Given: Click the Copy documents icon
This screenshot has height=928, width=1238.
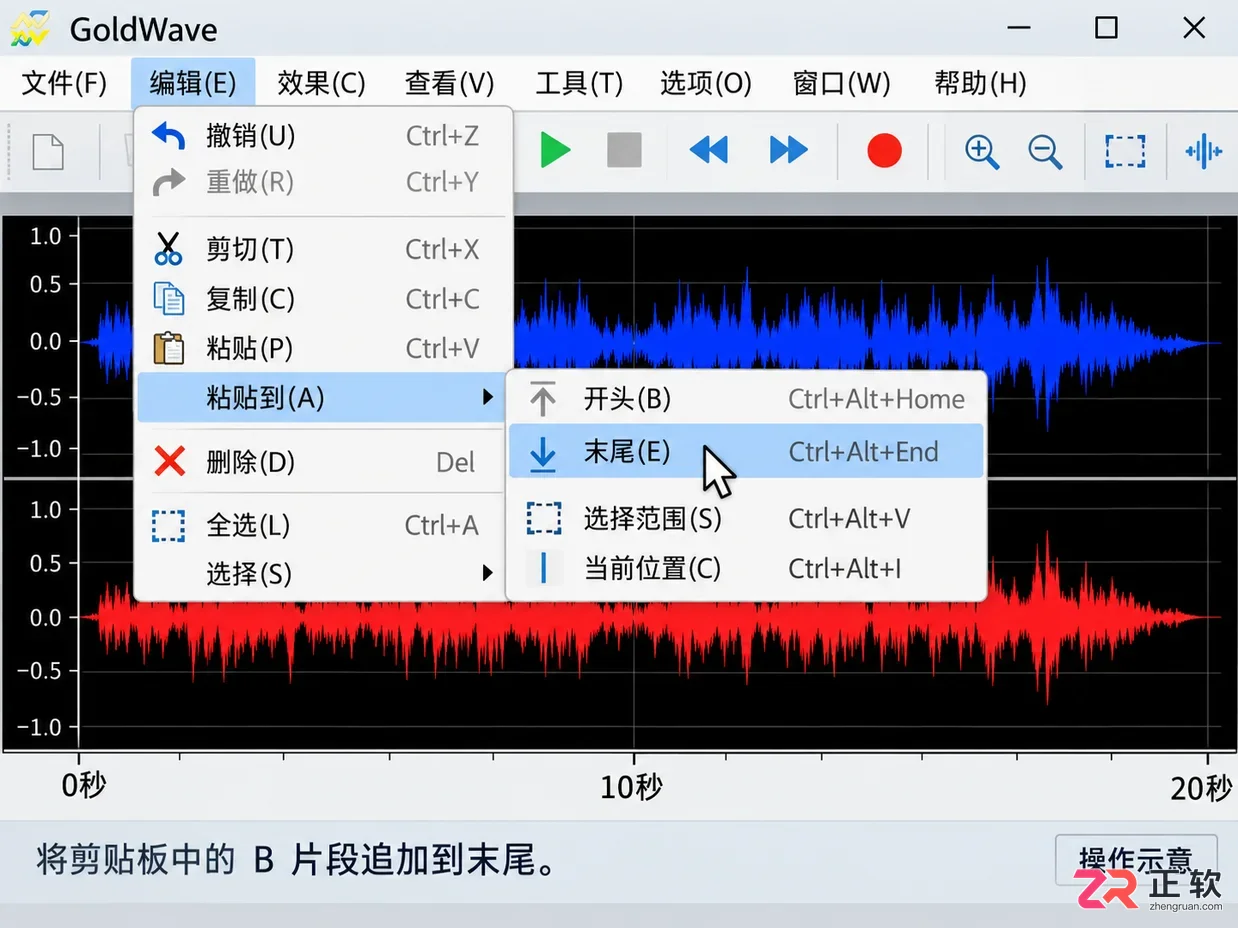Looking at the screenshot, I should tap(169, 299).
